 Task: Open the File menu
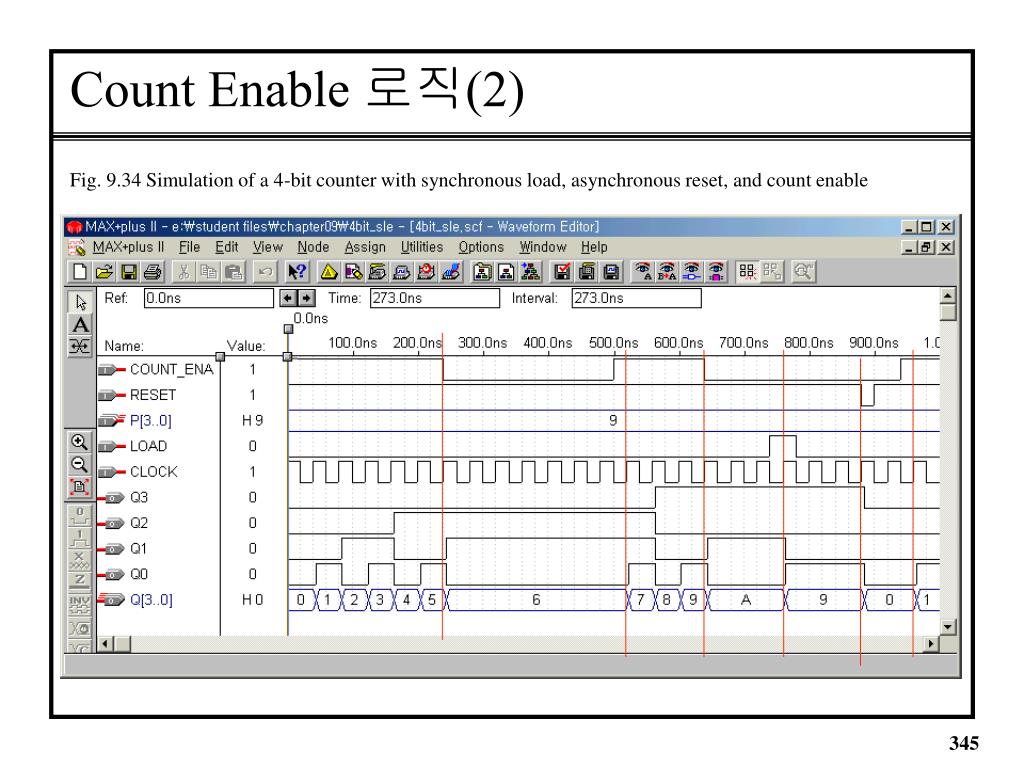coord(189,248)
